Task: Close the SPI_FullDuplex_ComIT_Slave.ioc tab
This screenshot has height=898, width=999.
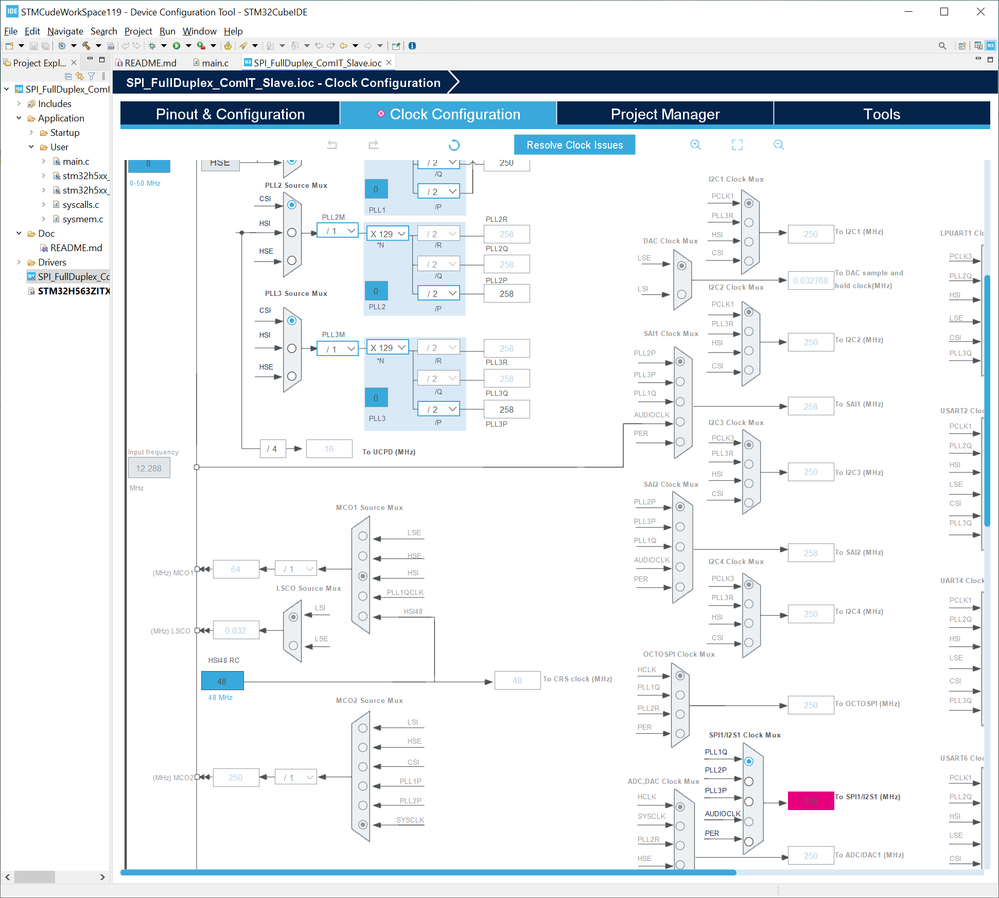Action: point(389,62)
